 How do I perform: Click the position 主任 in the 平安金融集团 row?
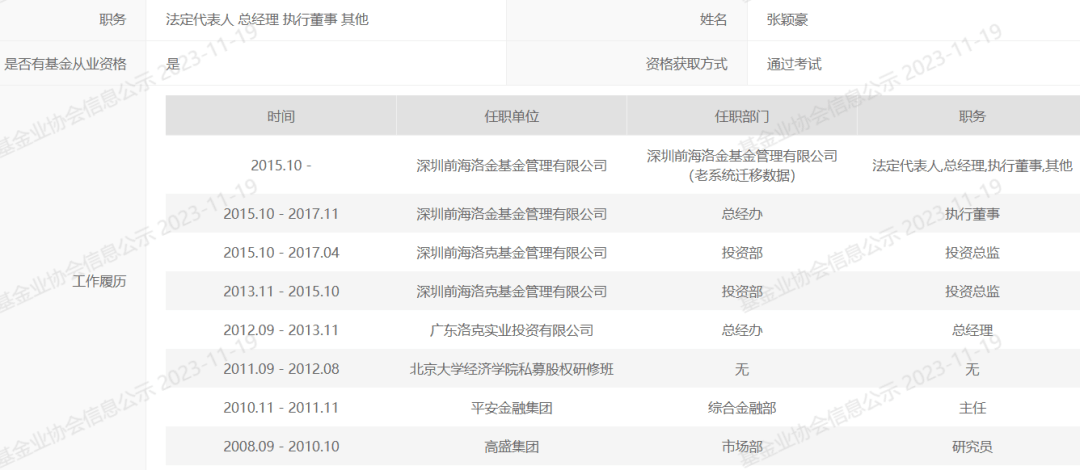[972, 408]
